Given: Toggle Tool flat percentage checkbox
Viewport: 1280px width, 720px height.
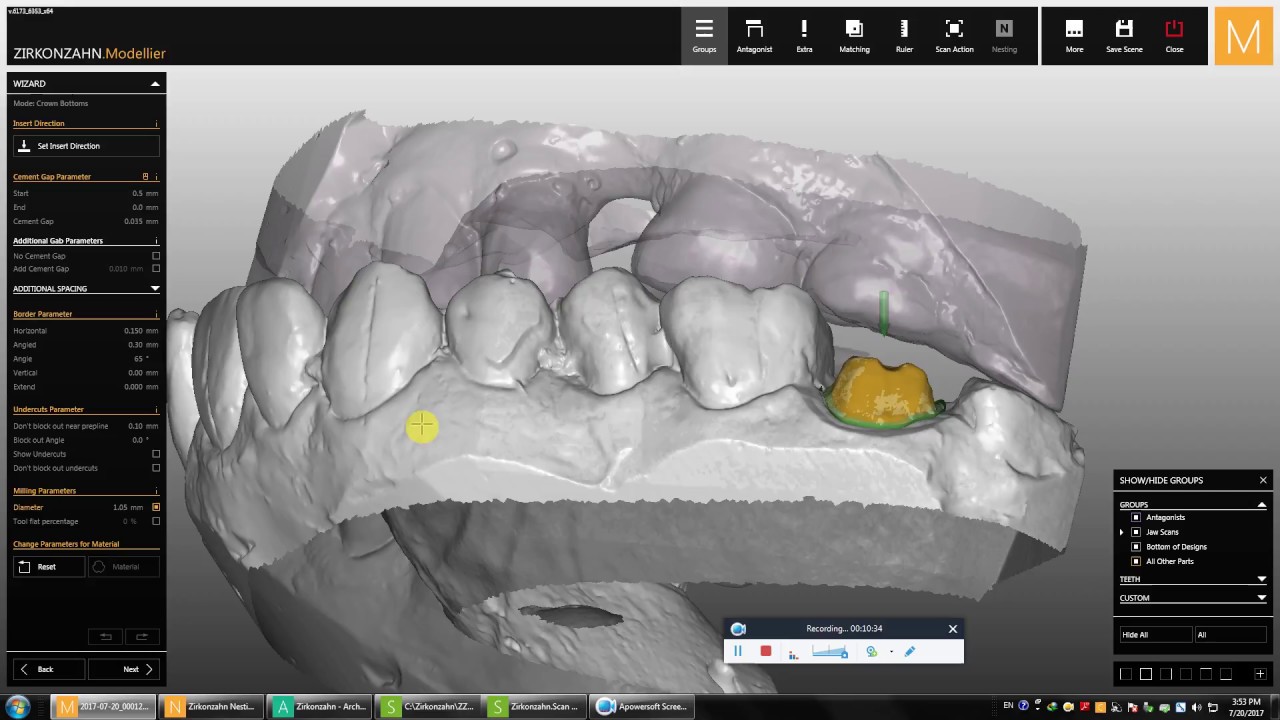Looking at the screenshot, I should [x=156, y=521].
